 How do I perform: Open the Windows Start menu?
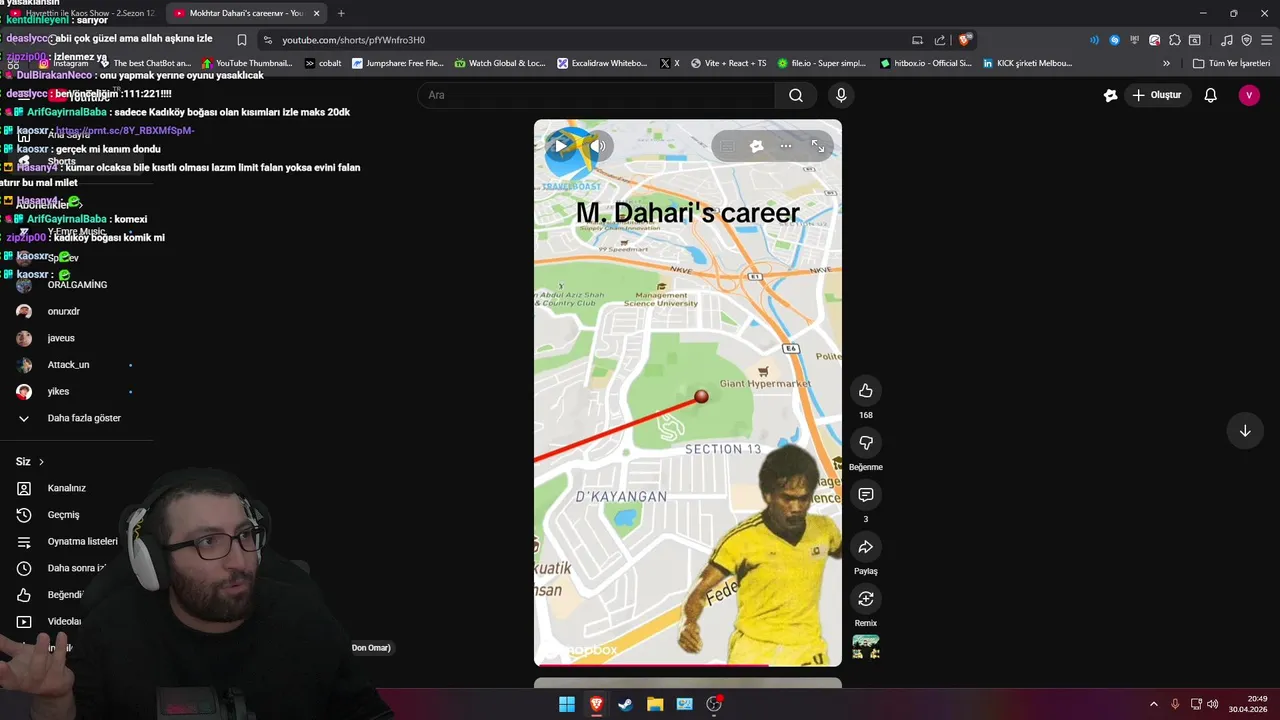click(x=567, y=704)
